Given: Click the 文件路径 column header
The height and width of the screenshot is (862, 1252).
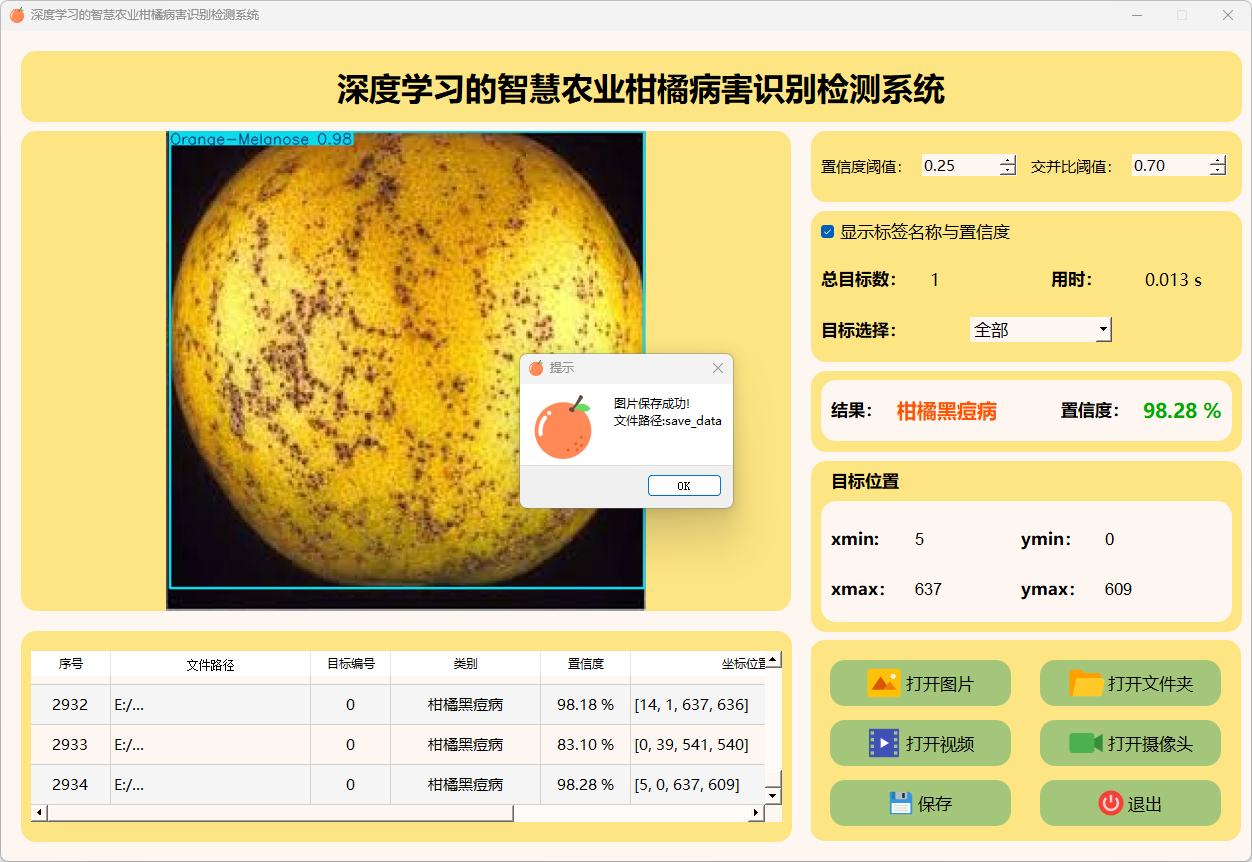Looking at the screenshot, I should (x=210, y=665).
